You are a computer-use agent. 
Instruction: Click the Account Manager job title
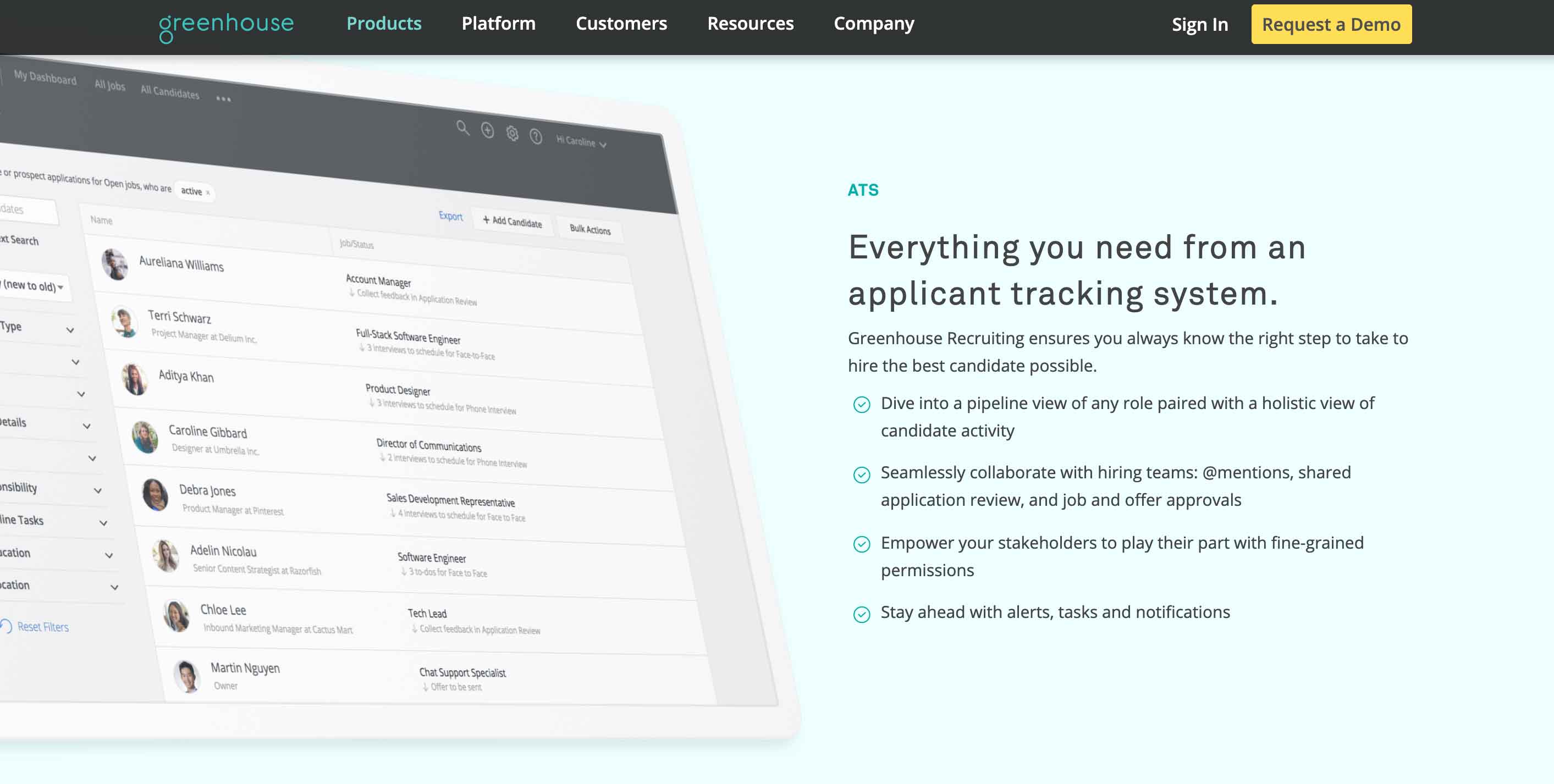pos(378,280)
